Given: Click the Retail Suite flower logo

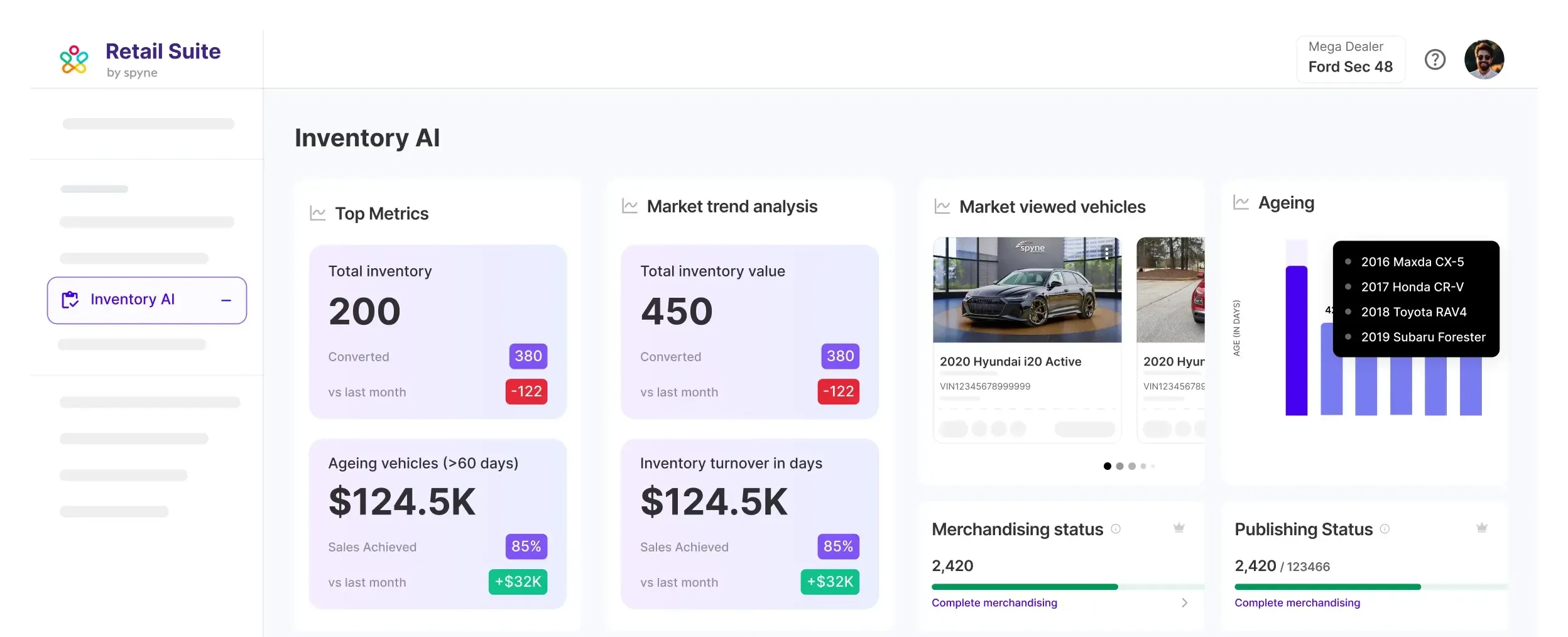Looking at the screenshot, I should click(74, 60).
